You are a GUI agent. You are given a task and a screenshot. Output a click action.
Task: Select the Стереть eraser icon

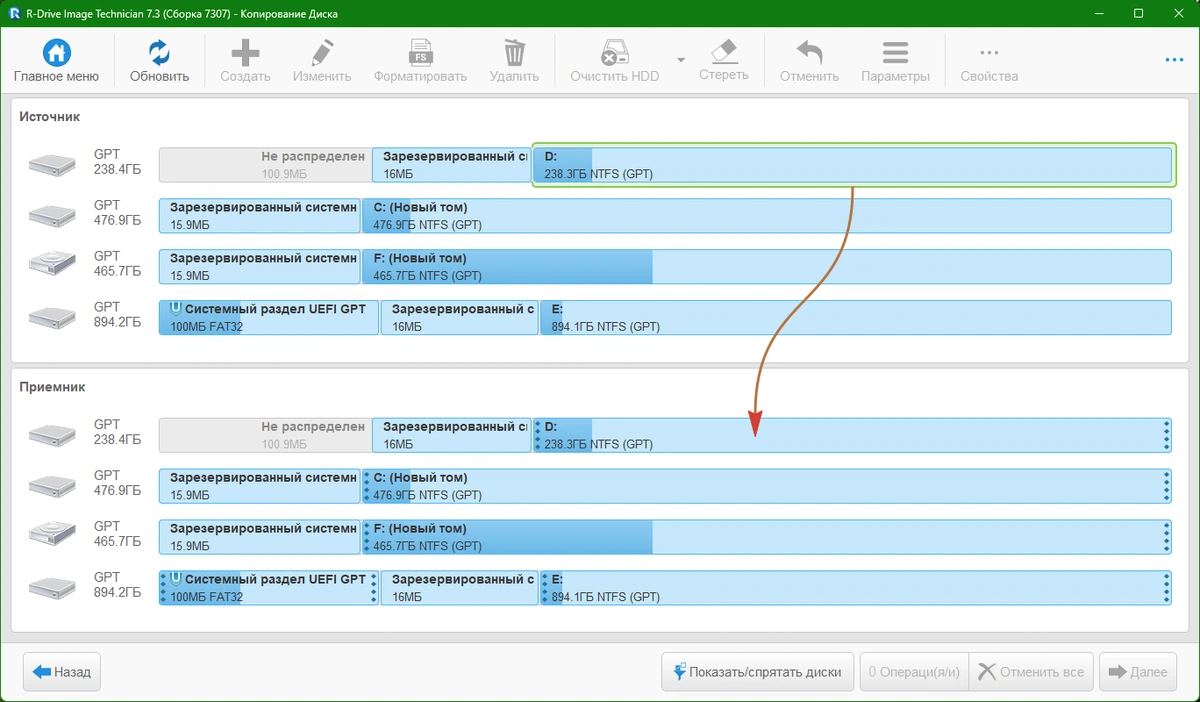click(723, 52)
